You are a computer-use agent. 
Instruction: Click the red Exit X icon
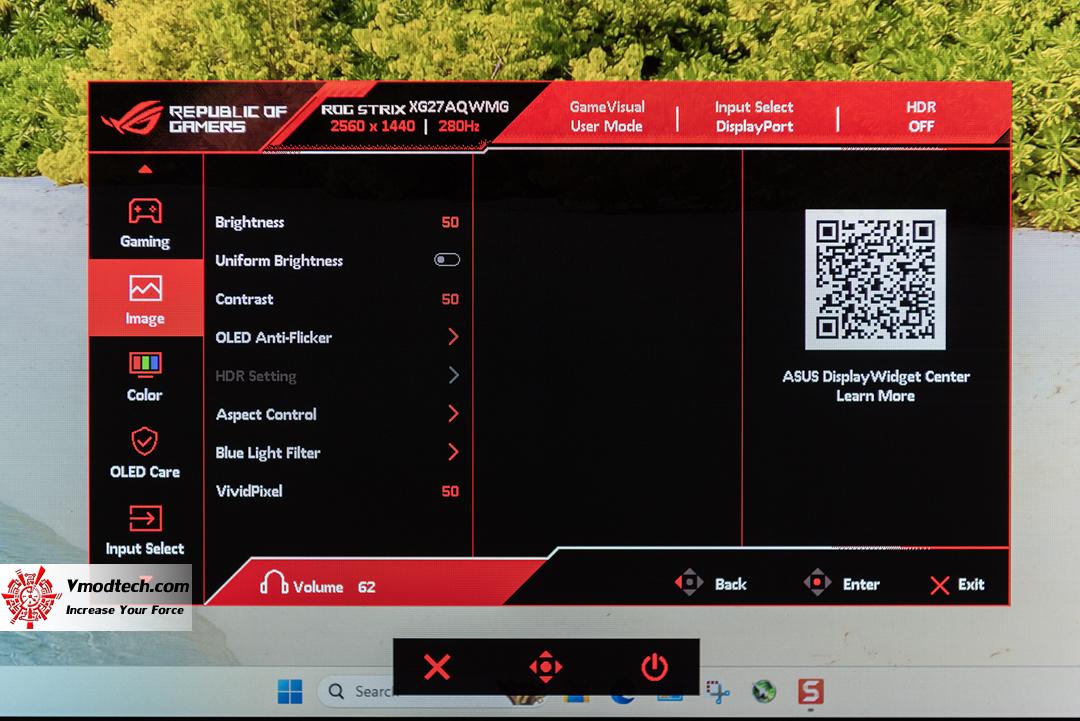pos(939,585)
